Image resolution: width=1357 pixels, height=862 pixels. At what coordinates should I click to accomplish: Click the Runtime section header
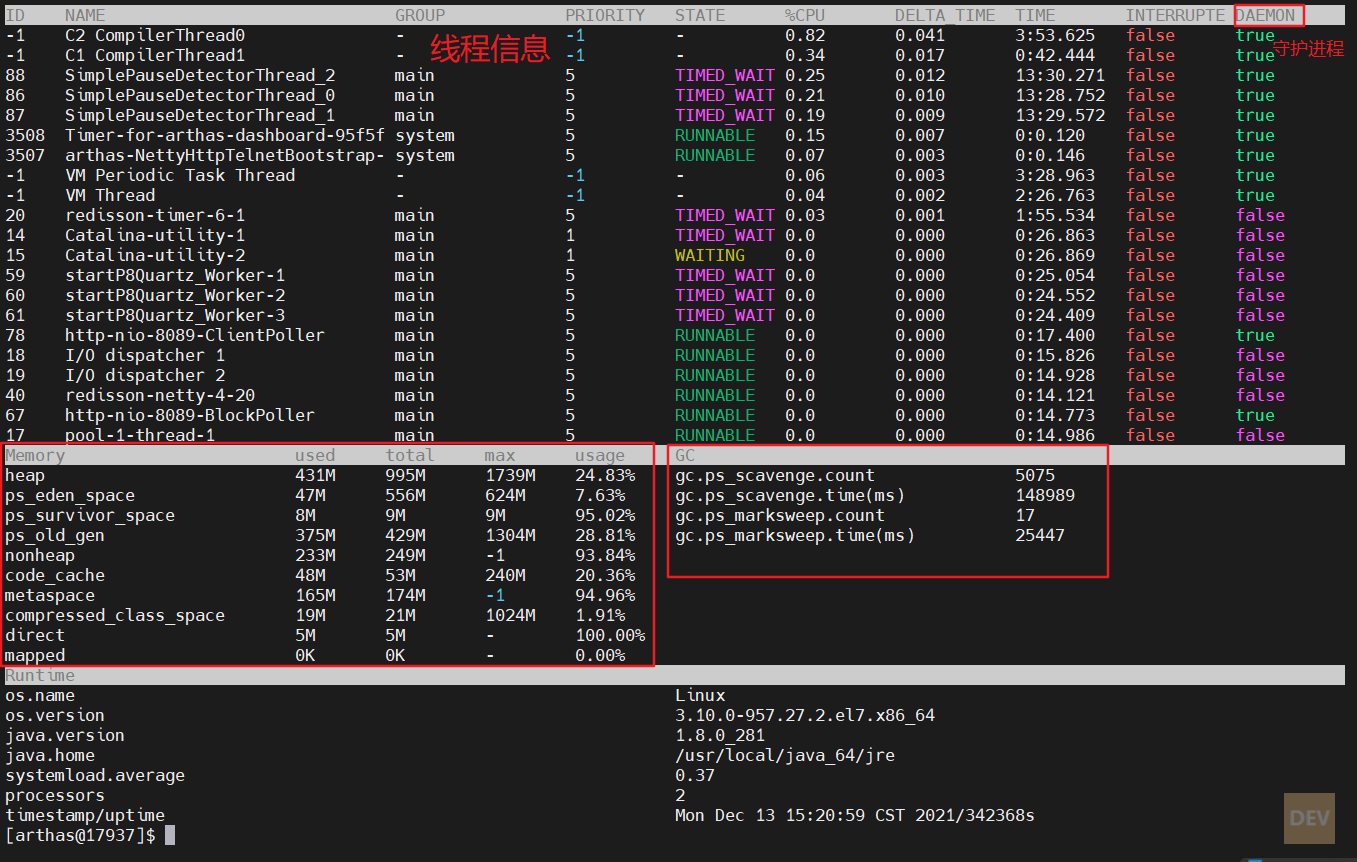(40, 675)
